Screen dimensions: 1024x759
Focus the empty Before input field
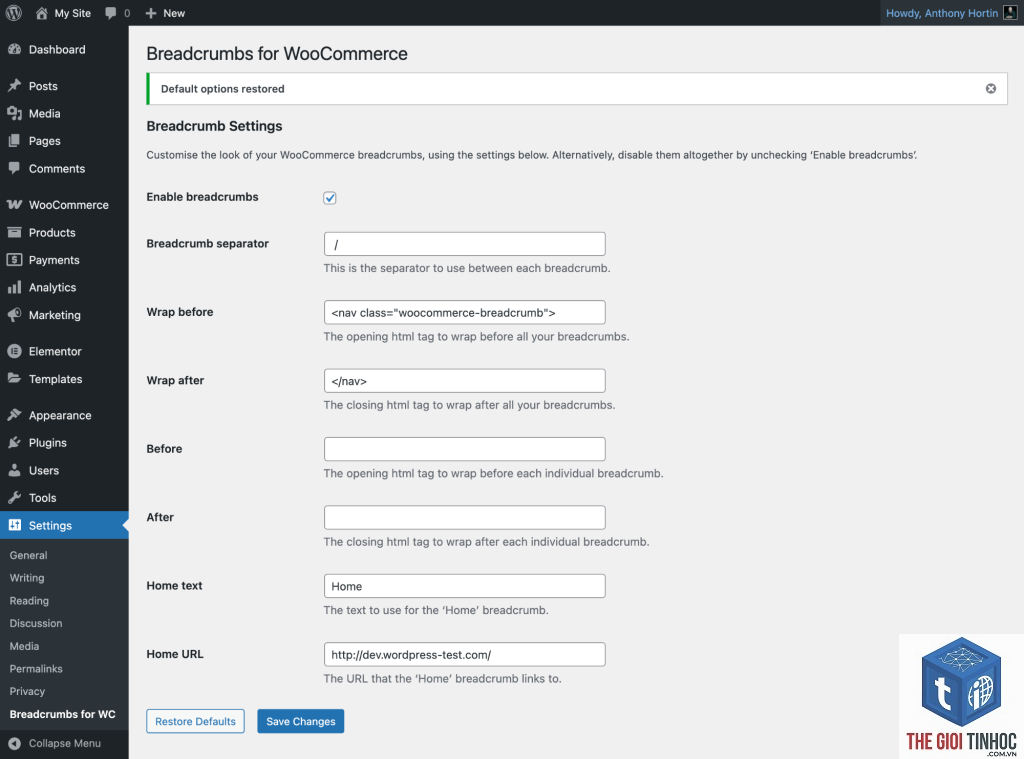pos(464,449)
